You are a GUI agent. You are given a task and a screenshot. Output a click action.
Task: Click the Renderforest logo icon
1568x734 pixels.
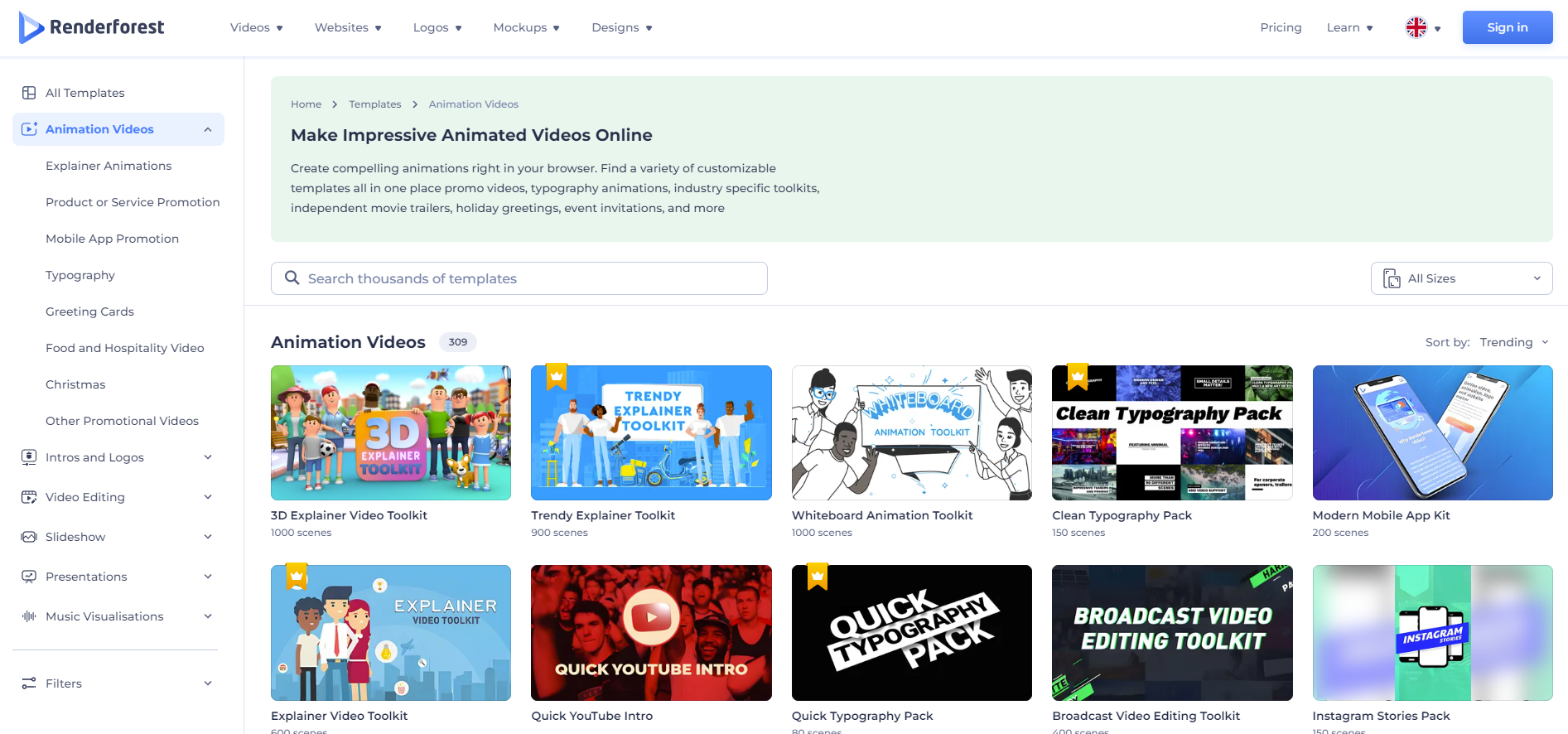coord(31,27)
